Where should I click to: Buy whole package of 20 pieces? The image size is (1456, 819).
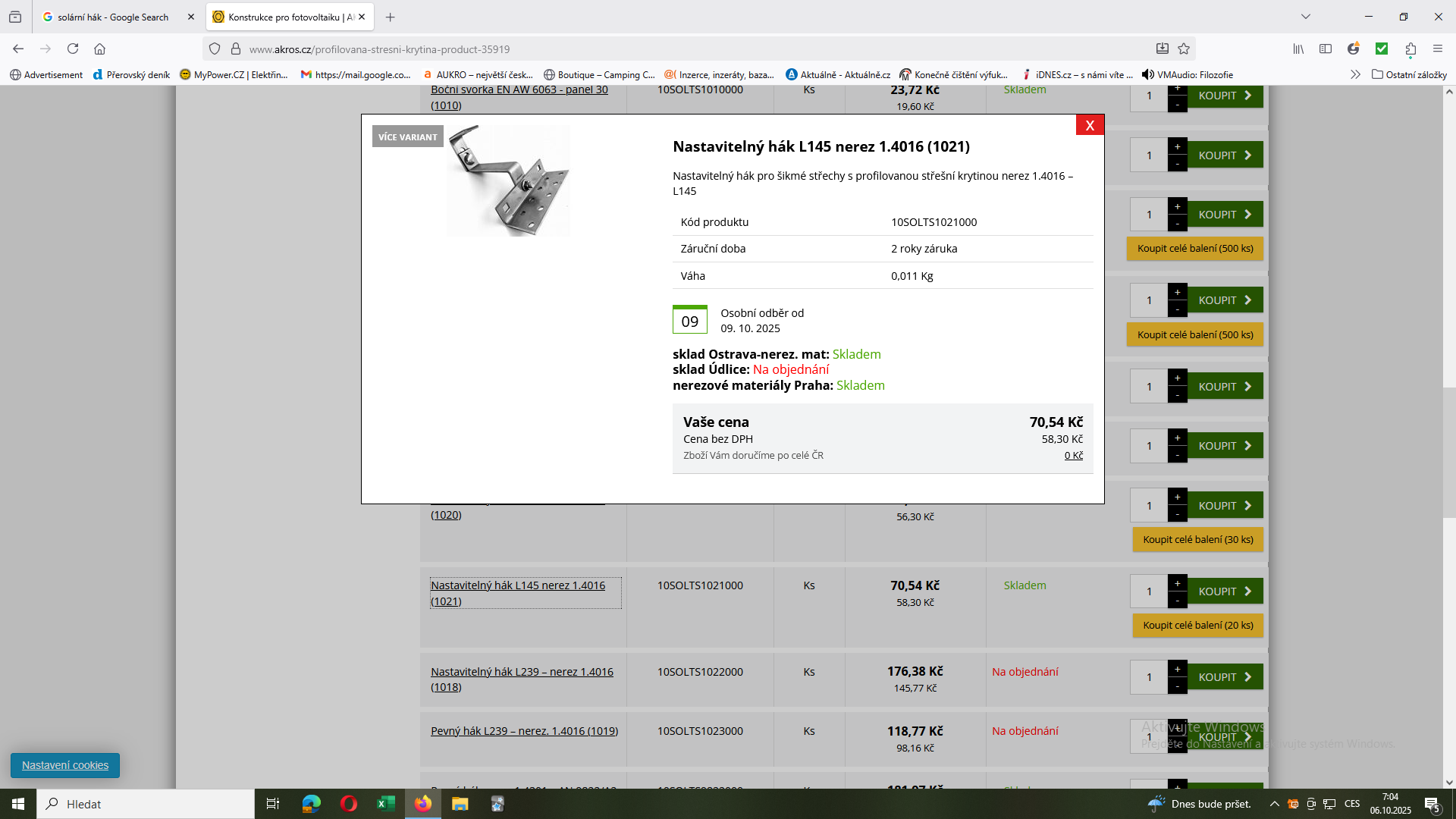(1197, 626)
